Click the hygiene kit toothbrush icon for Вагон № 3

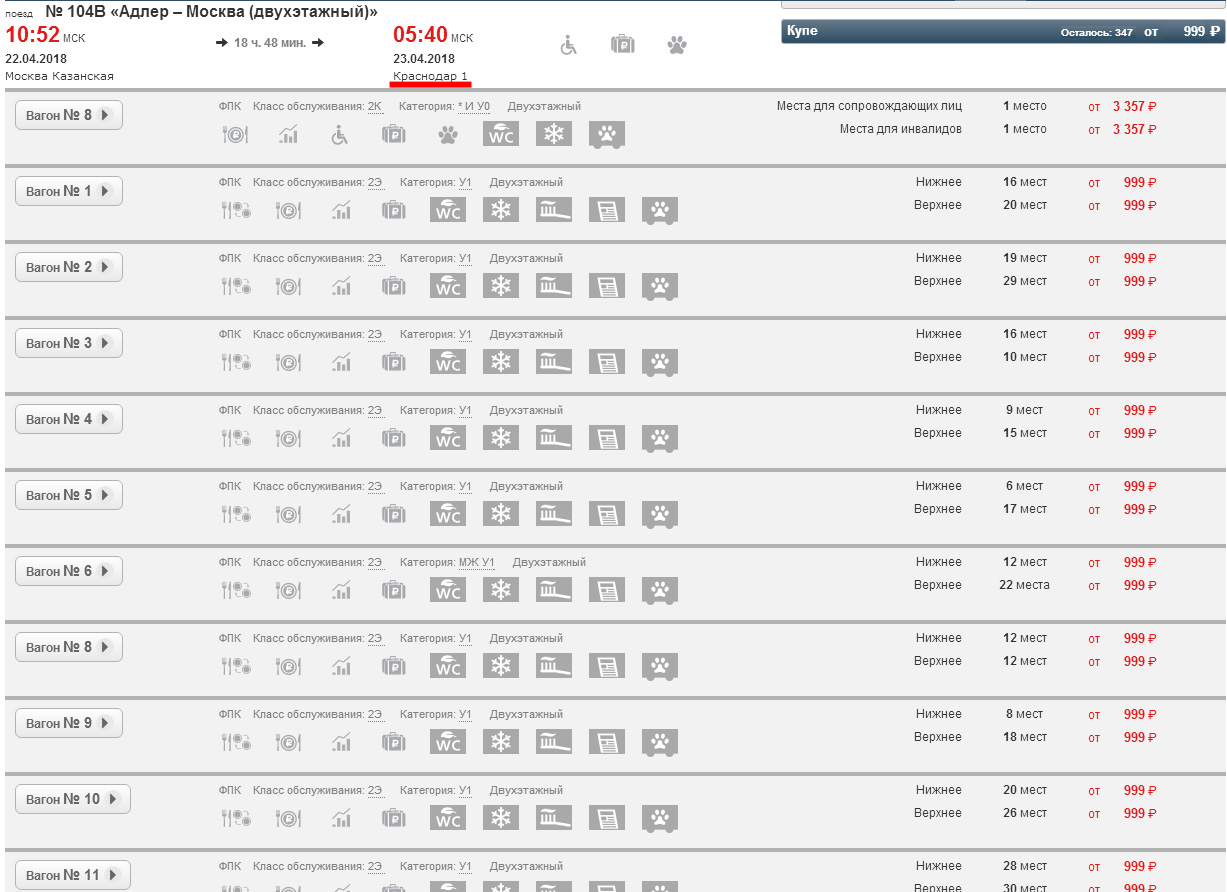(554, 361)
